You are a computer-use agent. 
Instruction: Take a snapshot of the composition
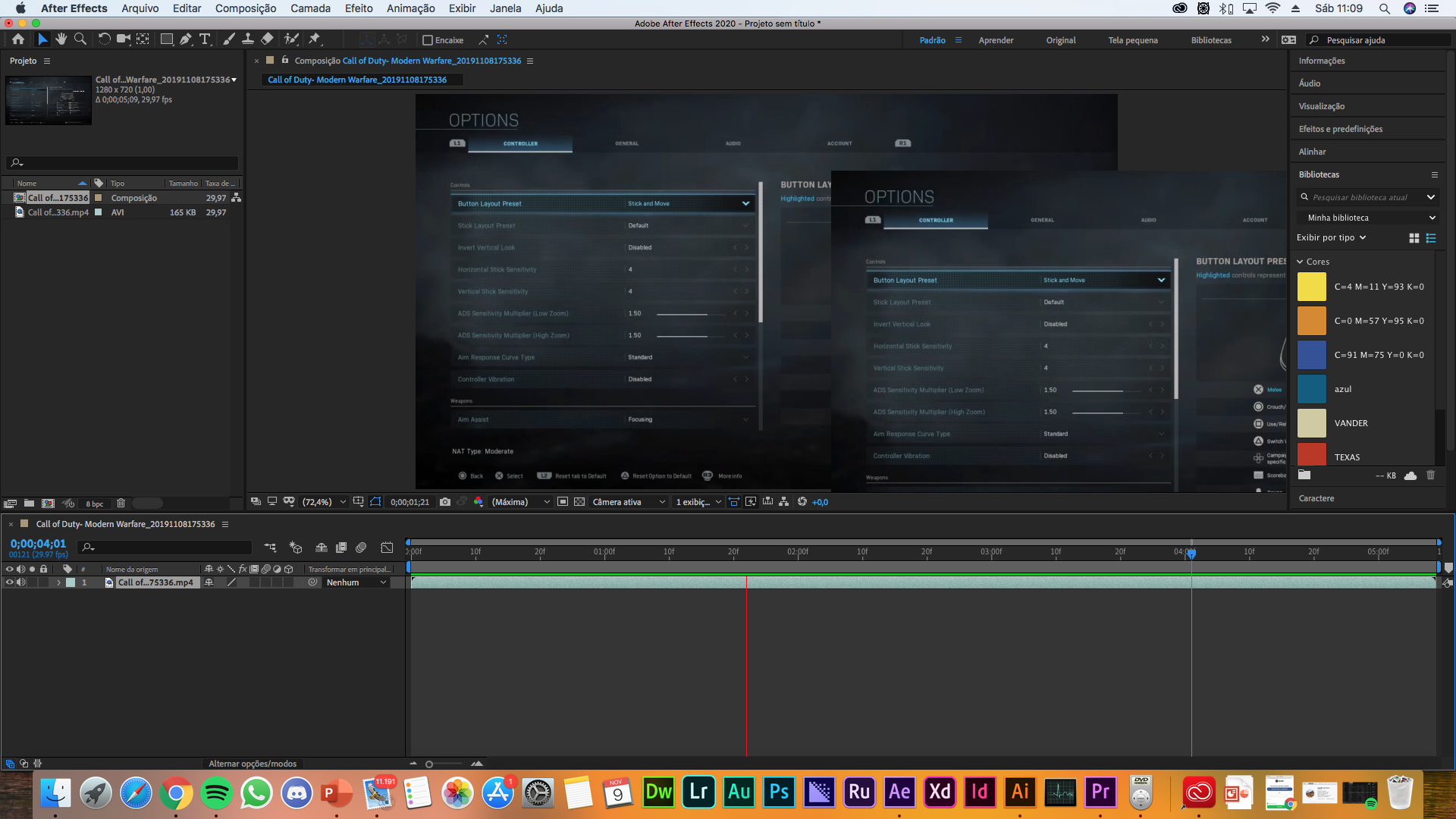click(x=445, y=501)
